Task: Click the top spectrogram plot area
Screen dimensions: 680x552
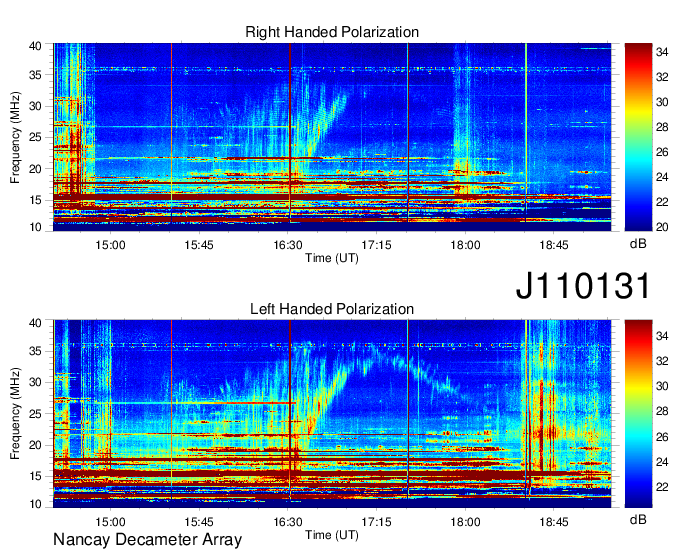Action: point(332,137)
